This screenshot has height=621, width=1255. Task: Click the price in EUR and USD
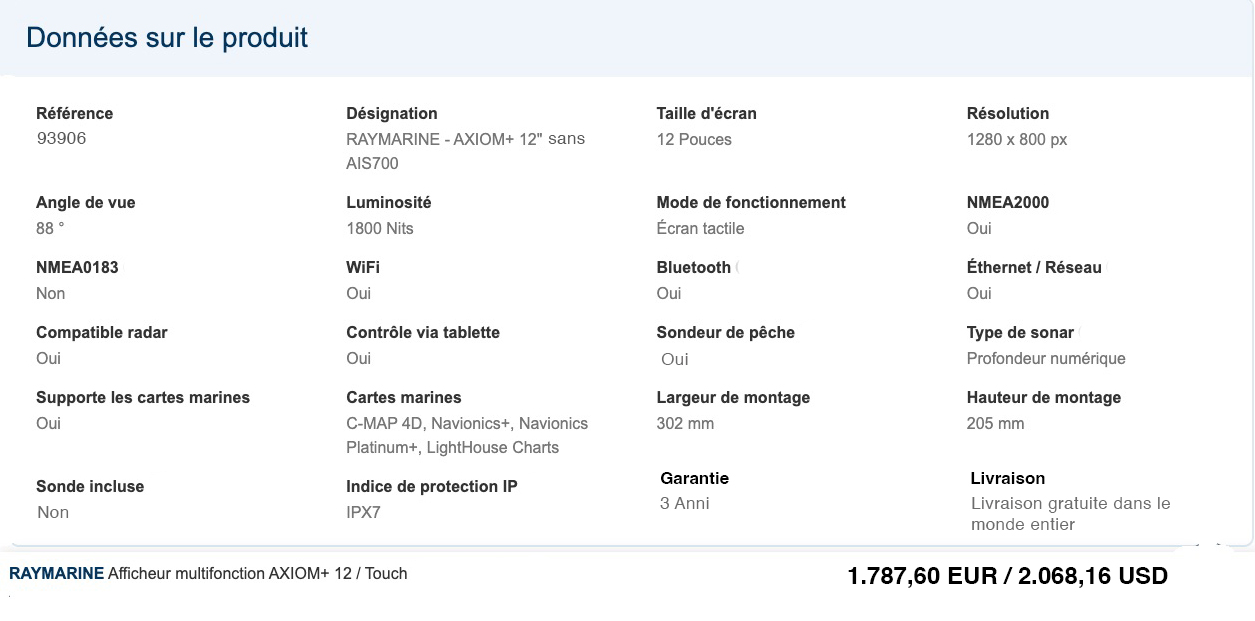tap(1007, 577)
